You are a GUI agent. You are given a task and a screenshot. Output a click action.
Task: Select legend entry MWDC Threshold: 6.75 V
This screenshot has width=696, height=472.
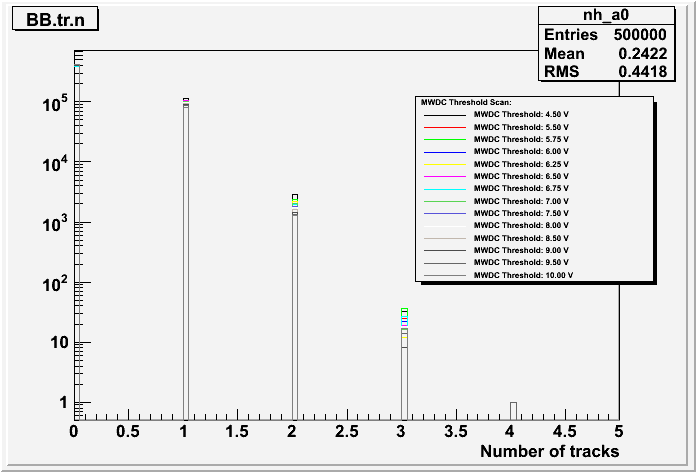pos(521,188)
